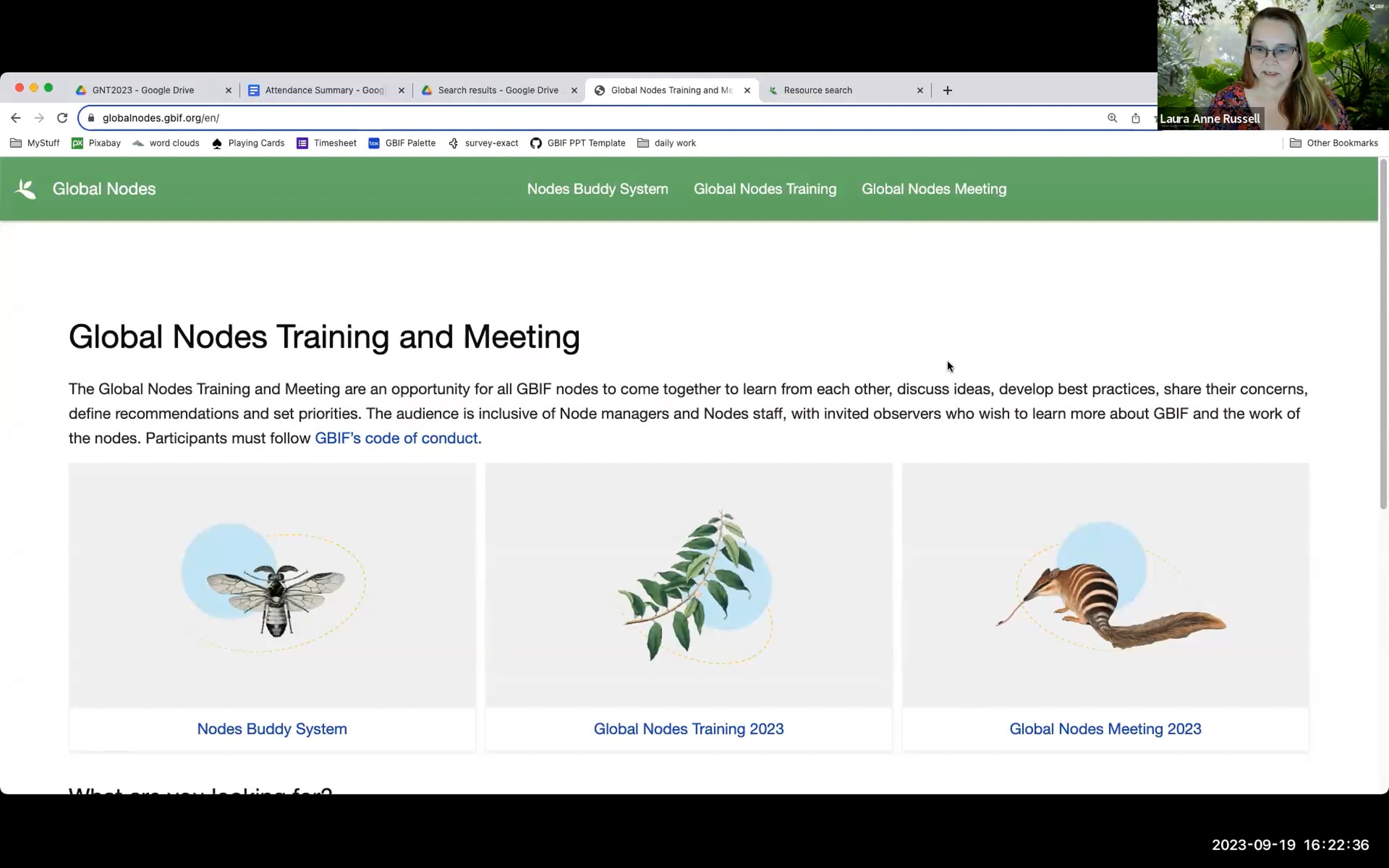Click the GBIF leaf logo icon
Screen dimensions: 1389x868
[x=25, y=189]
